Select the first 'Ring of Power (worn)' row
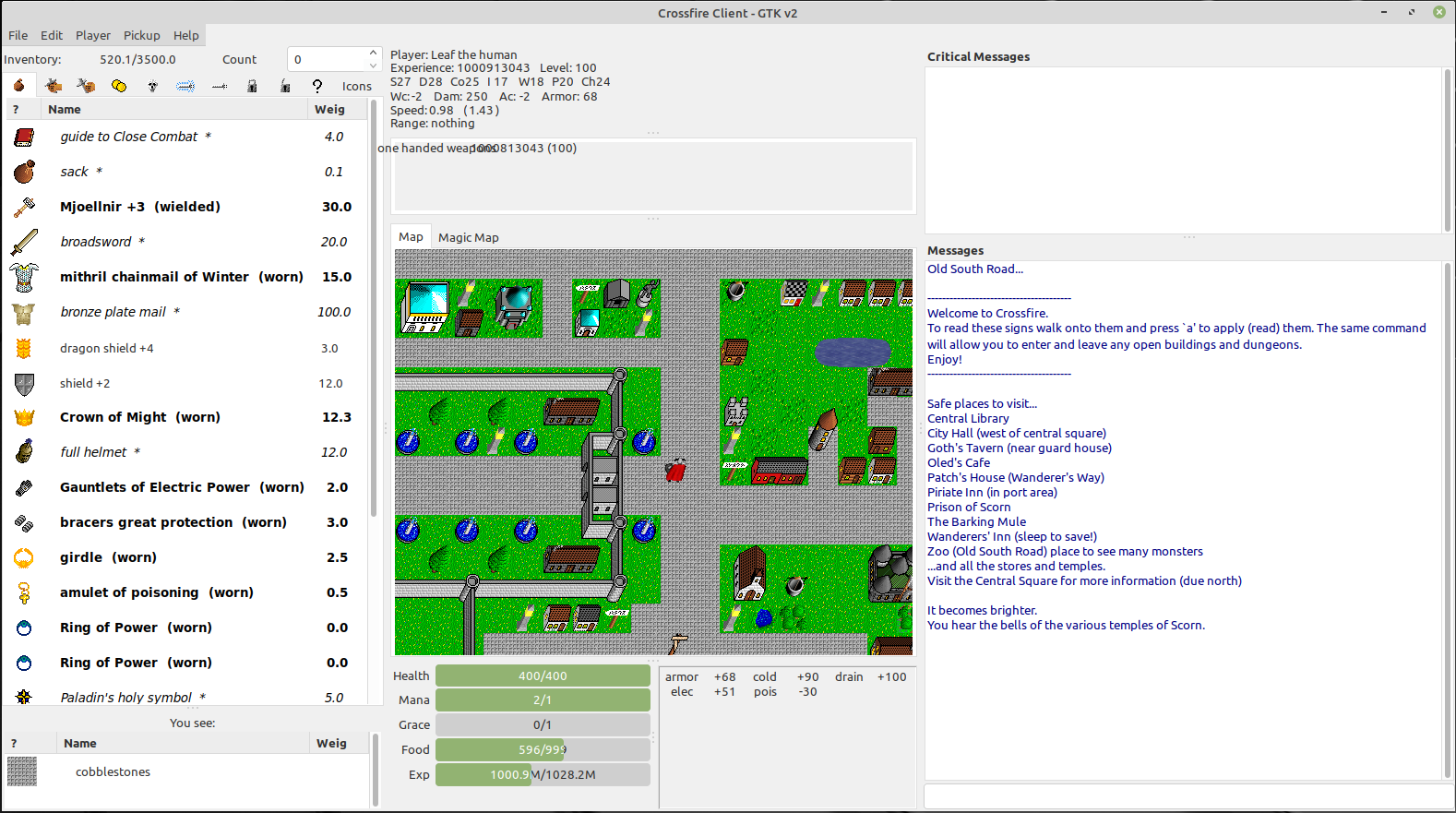This screenshot has height=813, width=1456. pyautogui.click(x=187, y=628)
